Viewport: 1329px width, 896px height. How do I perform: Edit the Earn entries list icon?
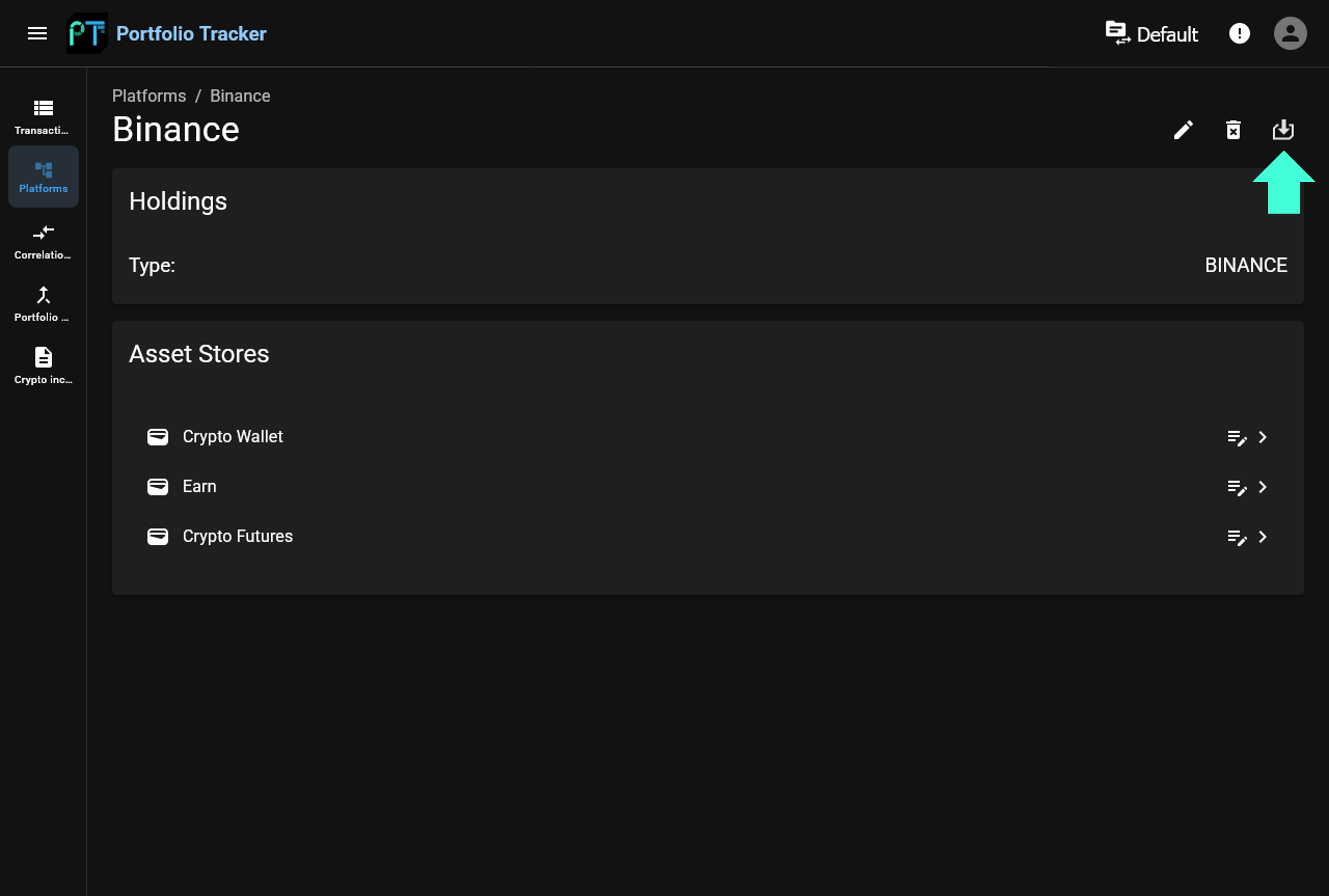[x=1237, y=487]
